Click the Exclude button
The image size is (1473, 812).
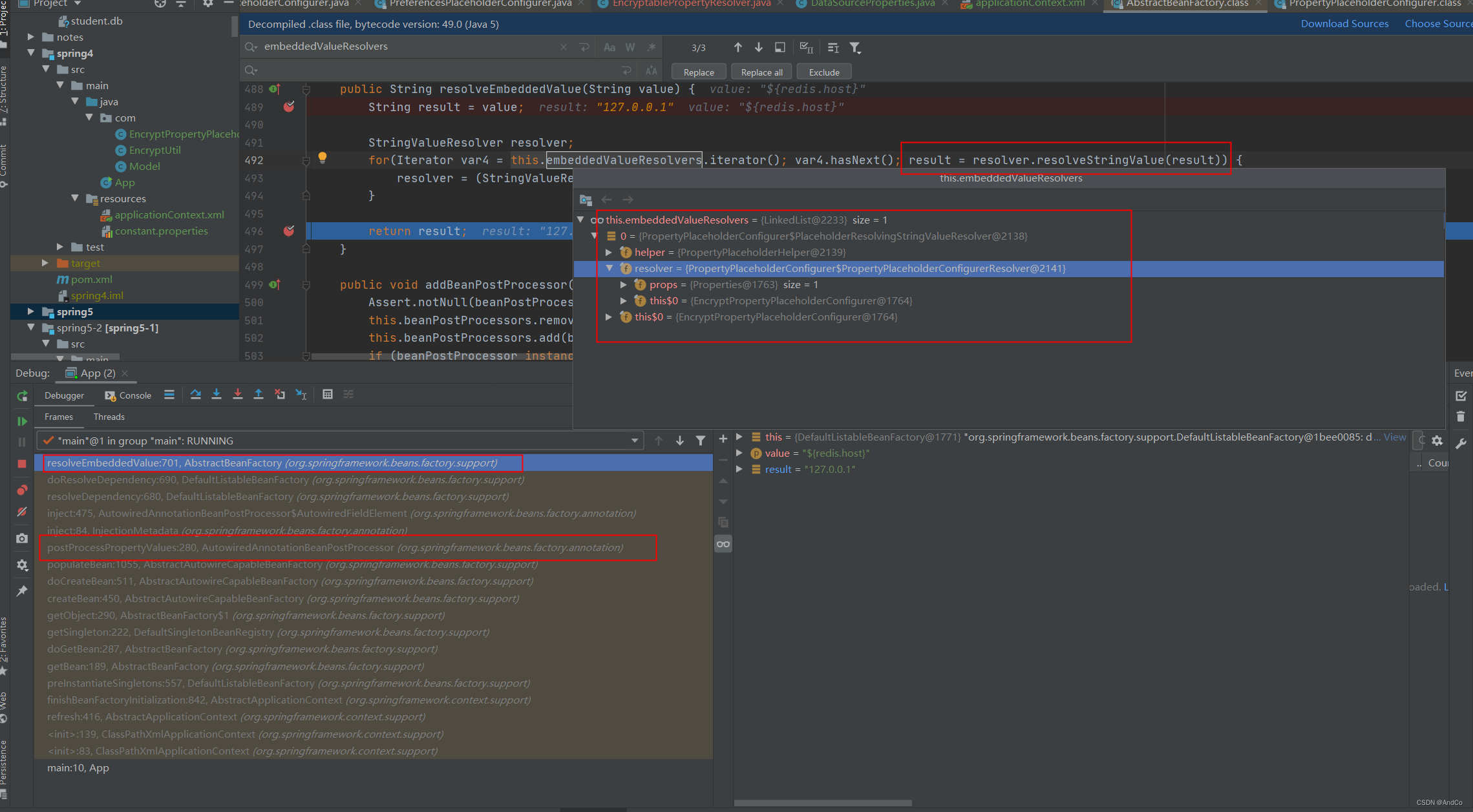pyautogui.click(x=824, y=72)
